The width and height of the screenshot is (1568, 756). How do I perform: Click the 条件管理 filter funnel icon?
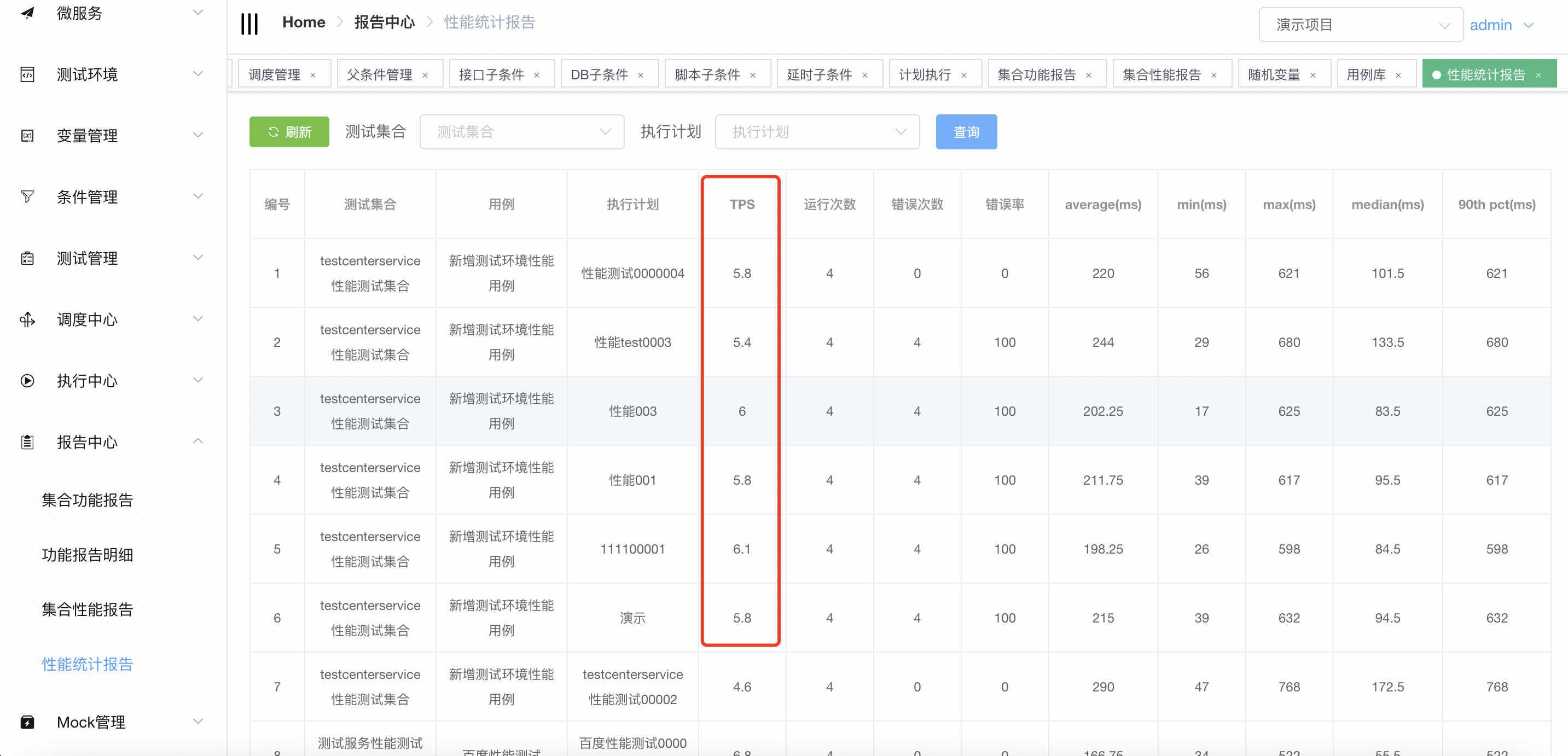(x=27, y=196)
